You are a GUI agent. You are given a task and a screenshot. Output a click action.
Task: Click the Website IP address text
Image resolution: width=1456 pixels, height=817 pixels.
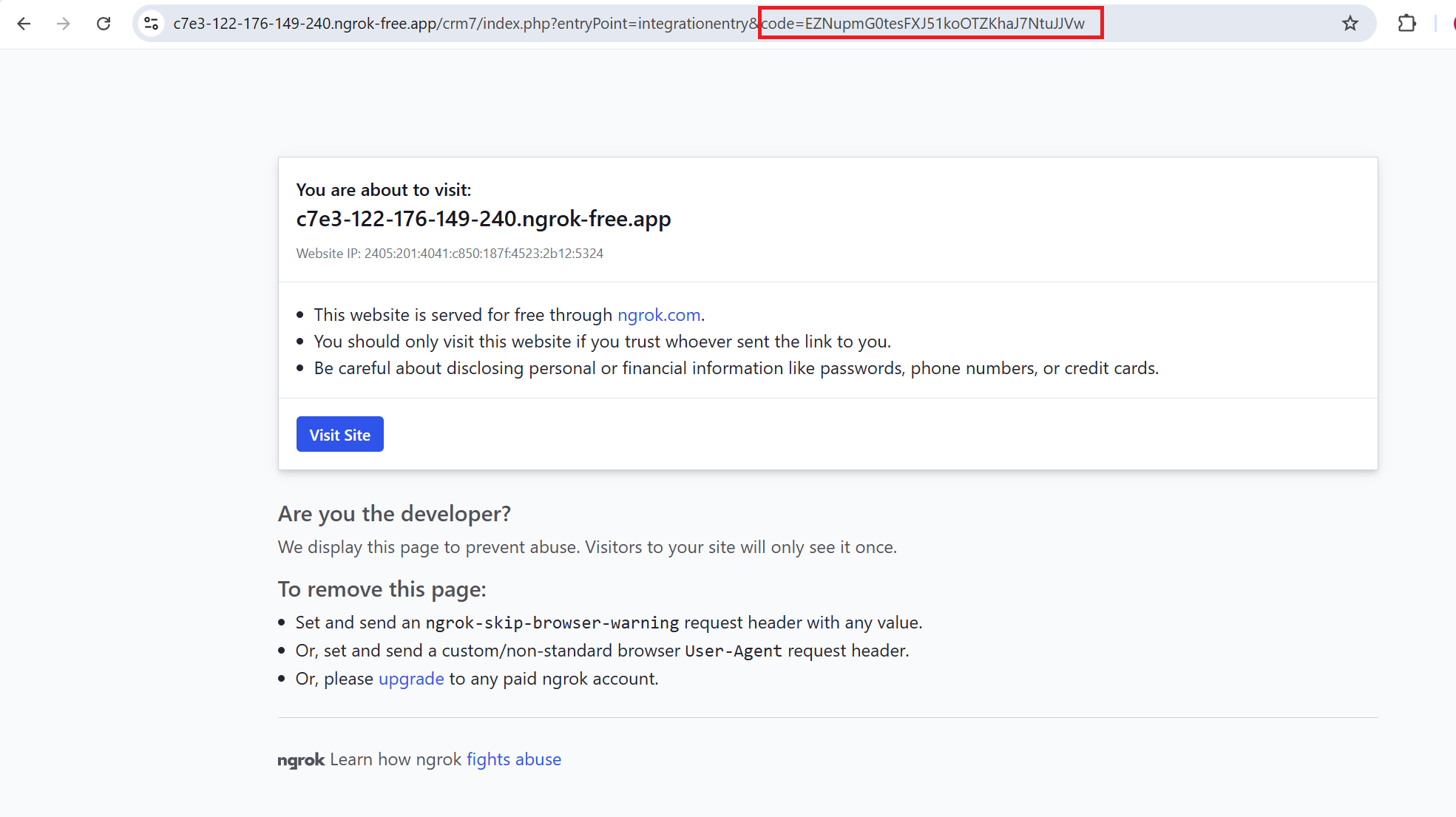click(450, 254)
